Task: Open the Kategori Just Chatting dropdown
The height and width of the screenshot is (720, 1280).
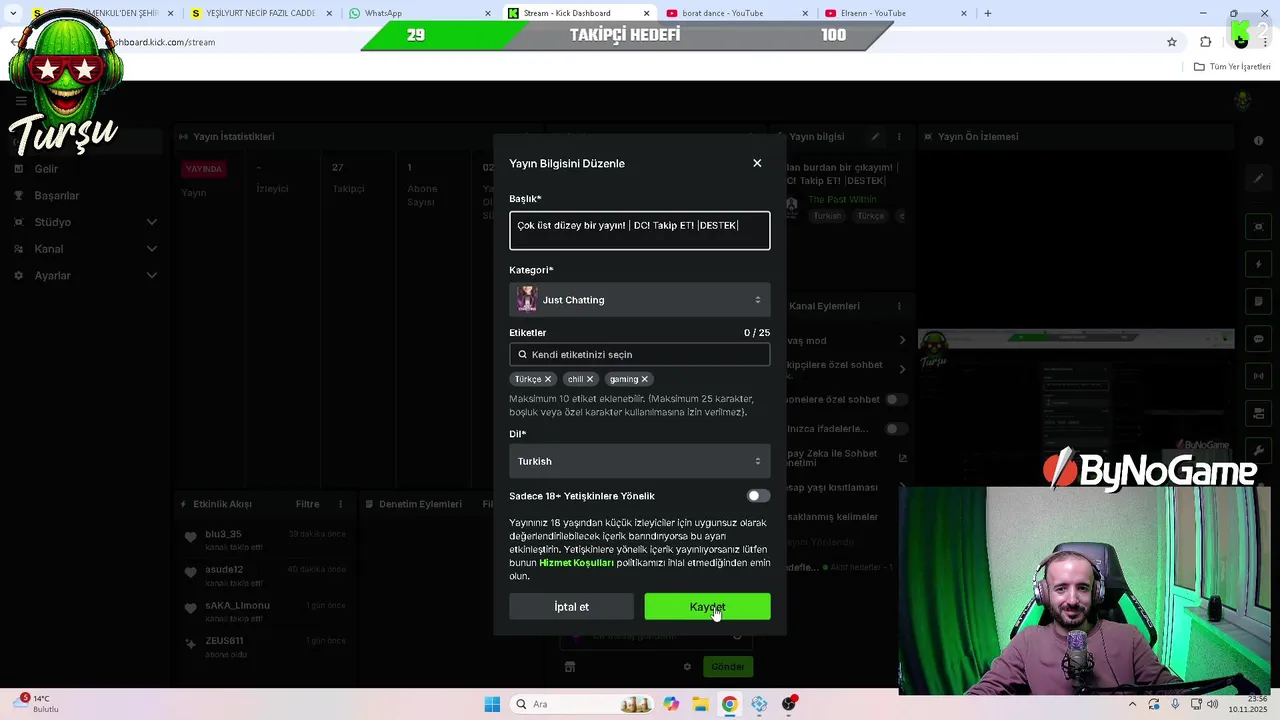Action: (640, 299)
